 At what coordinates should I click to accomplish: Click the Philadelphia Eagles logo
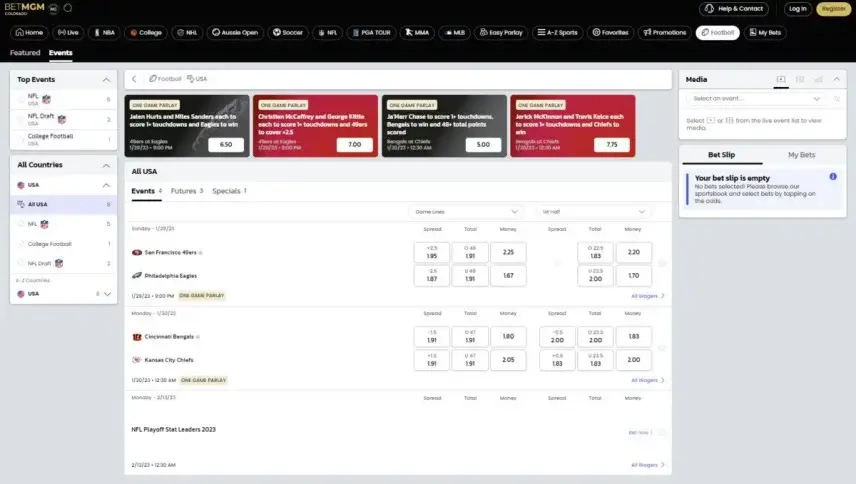coord(137,276)
